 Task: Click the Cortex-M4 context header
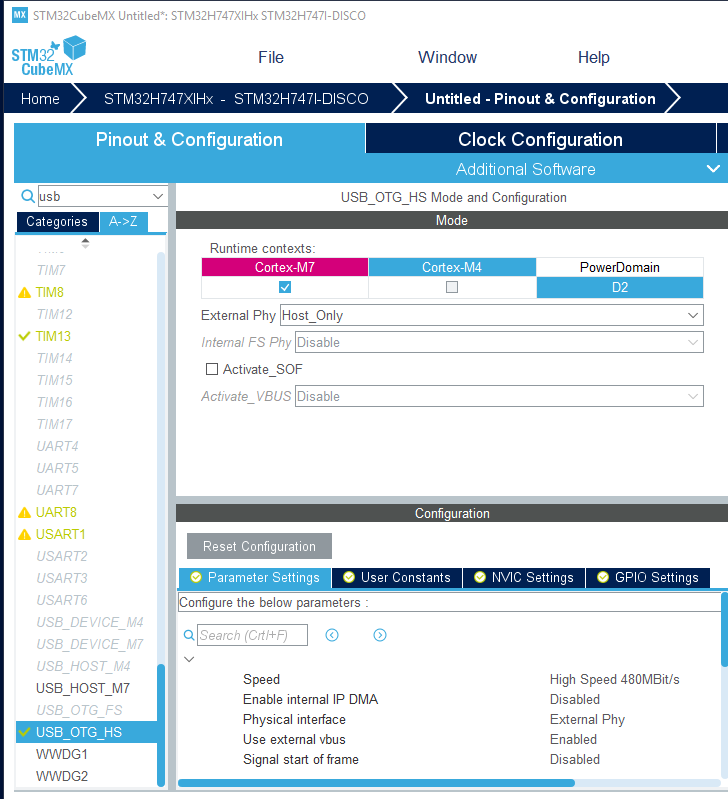pos(452,267)
